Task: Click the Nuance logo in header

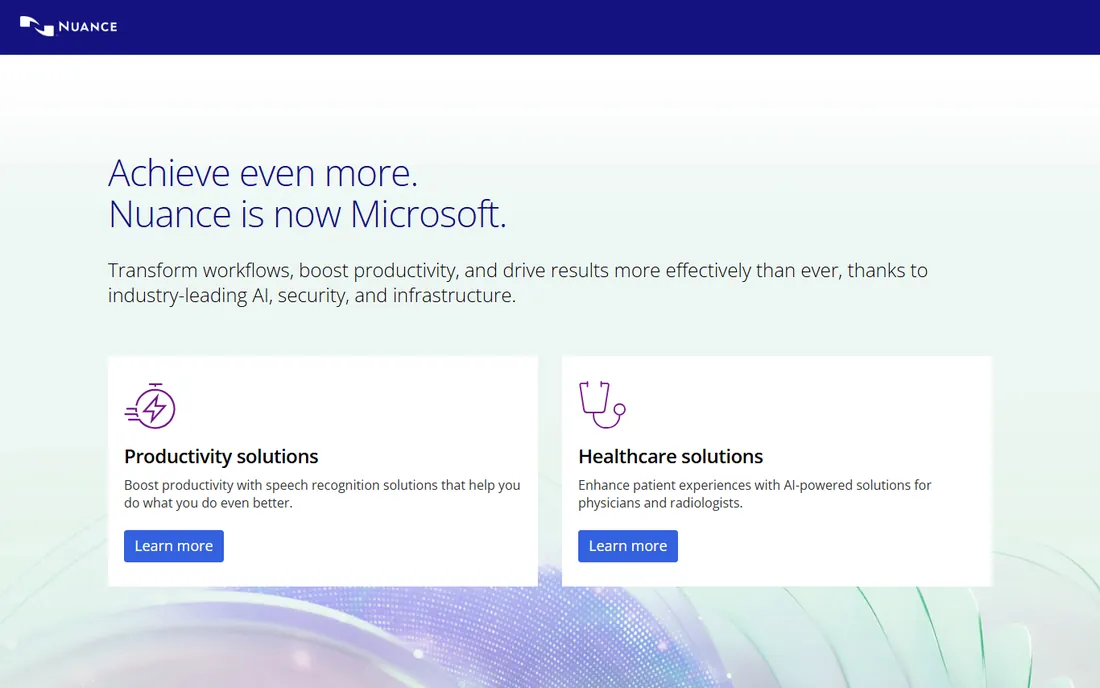Action: 68,26
